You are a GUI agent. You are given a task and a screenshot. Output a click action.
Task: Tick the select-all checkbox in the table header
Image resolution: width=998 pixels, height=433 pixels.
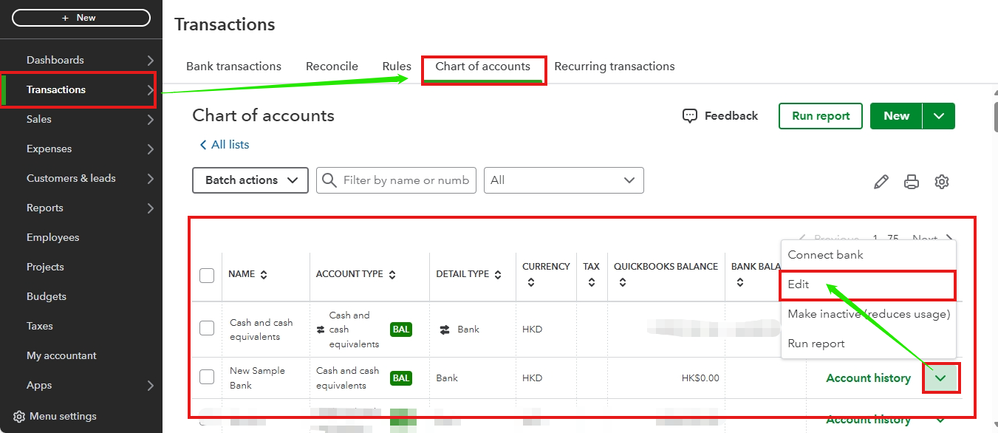(x=206, y=276)
